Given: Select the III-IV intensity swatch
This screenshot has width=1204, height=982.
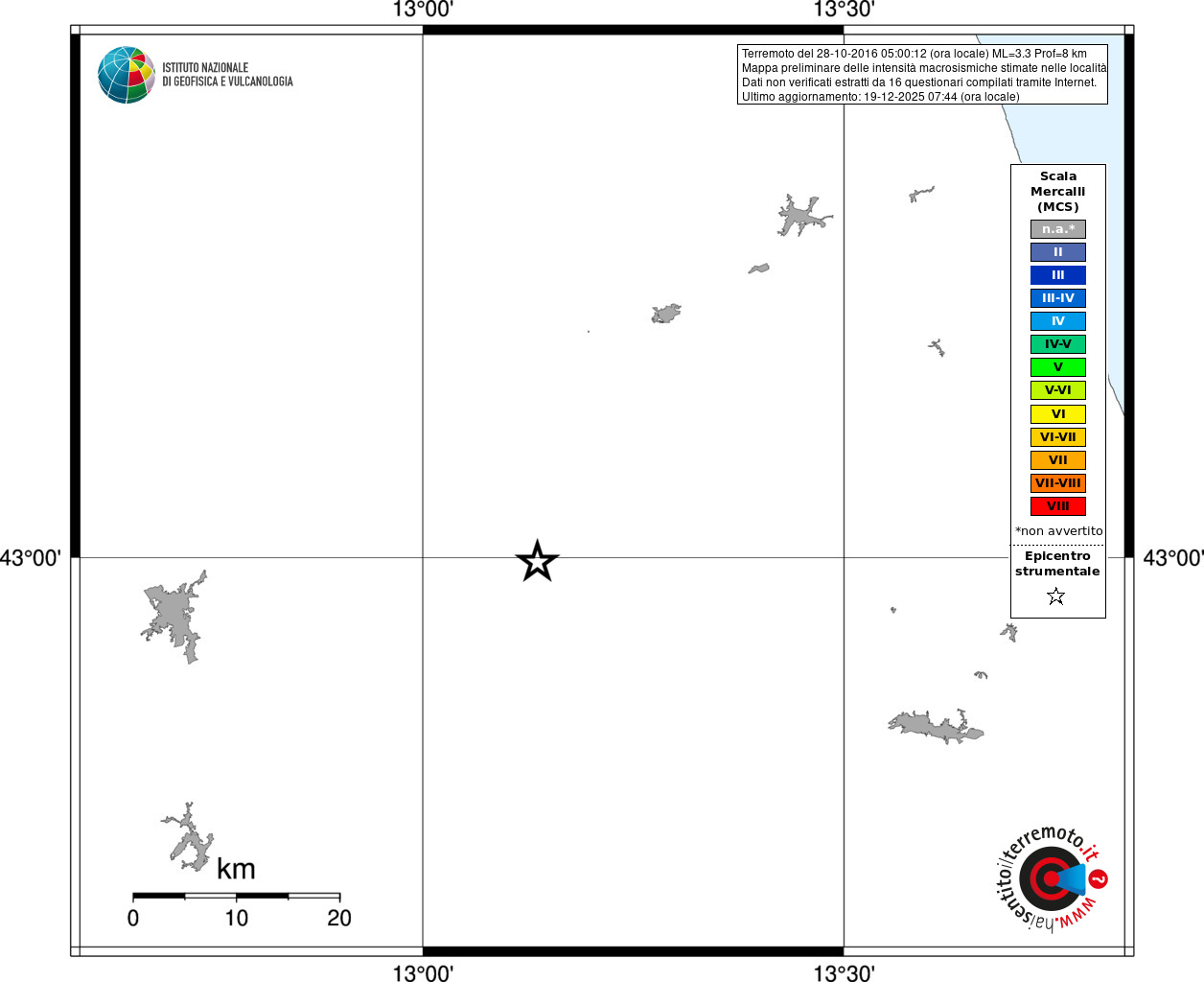Looking at the screenshot, I should tap(1058, 298).
